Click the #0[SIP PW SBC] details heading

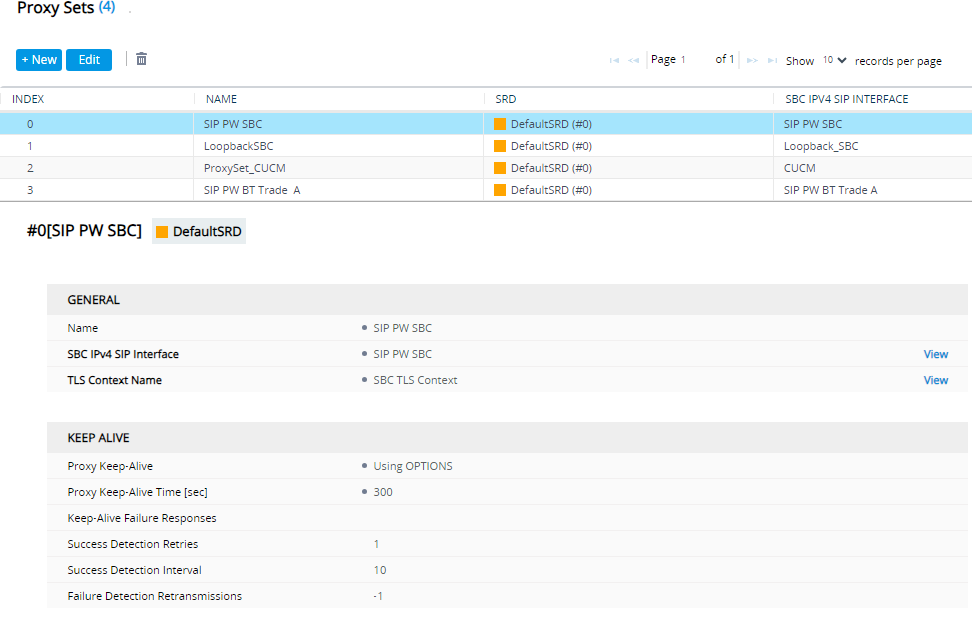click(x=84, y=231)
